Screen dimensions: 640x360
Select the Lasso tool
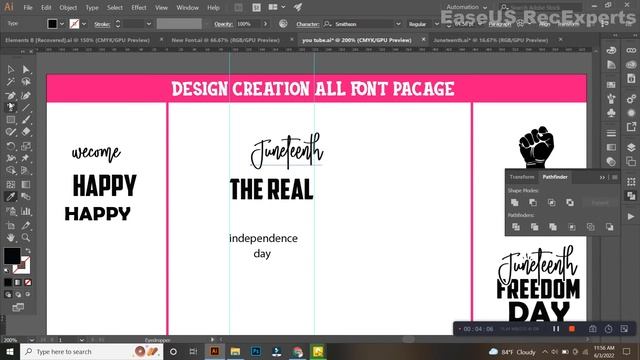click(x=26, y=82)
